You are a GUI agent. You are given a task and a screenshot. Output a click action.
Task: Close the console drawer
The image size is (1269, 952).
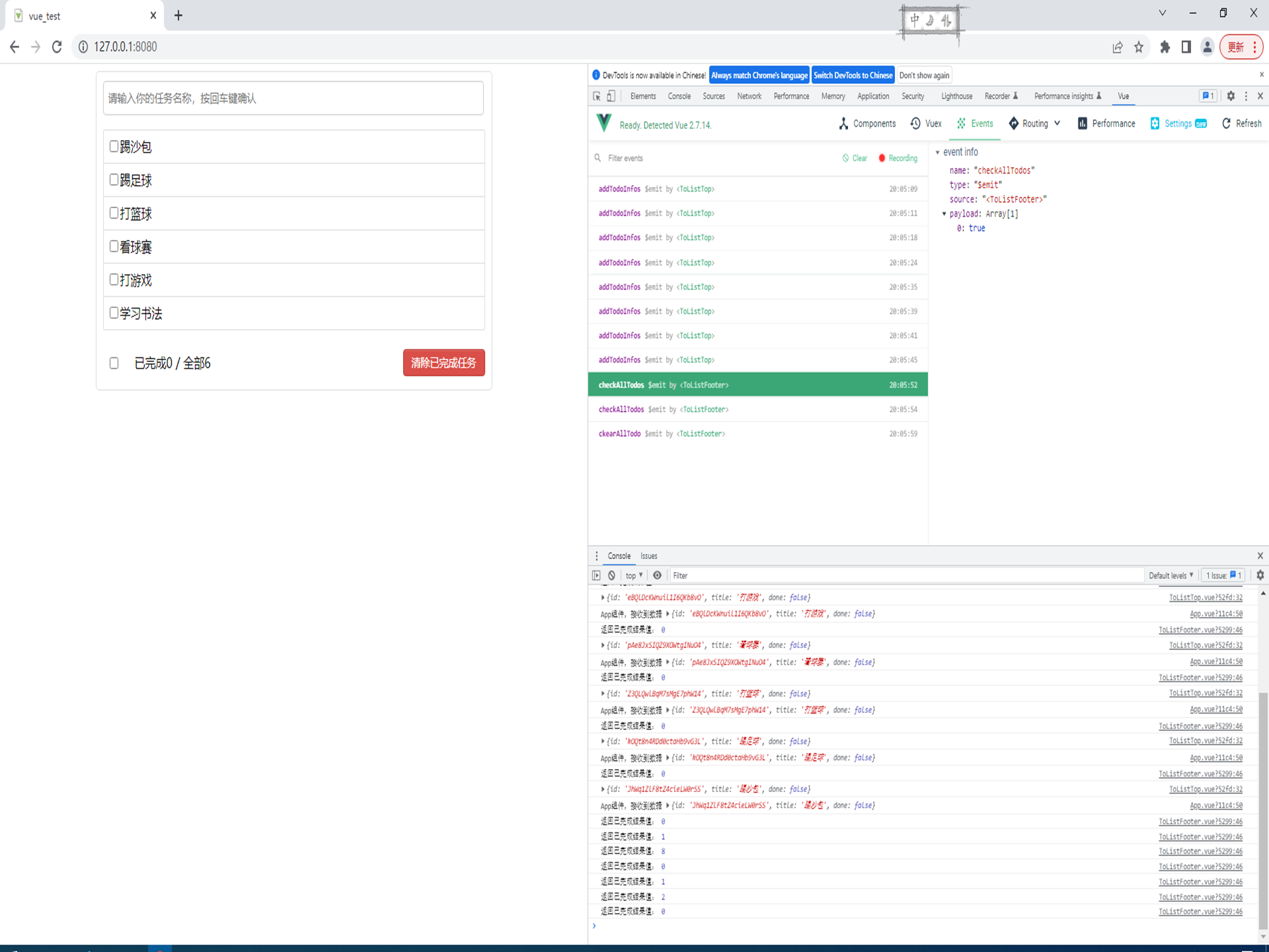pos(1260,556)
